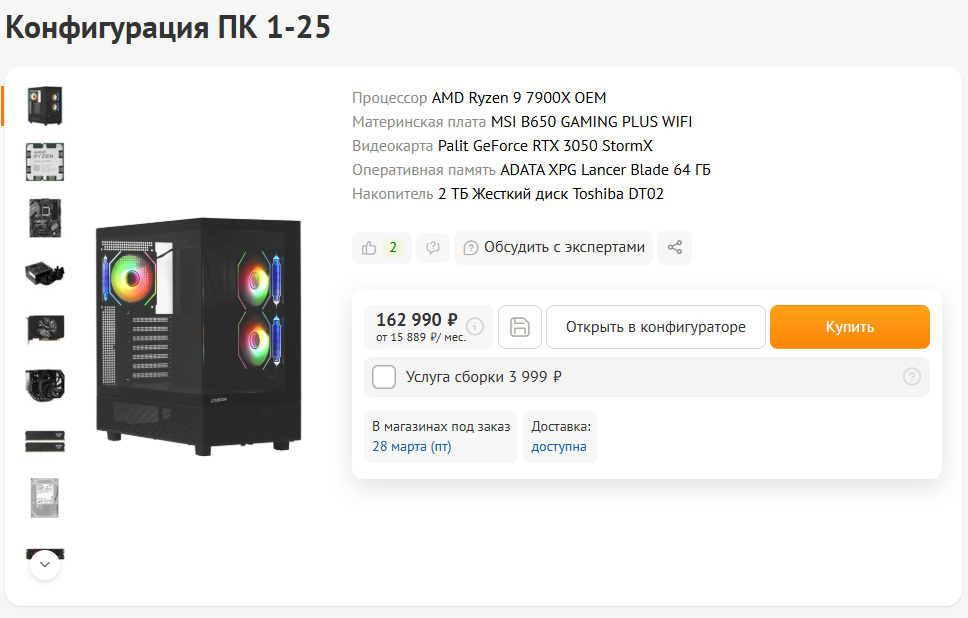Click the assembly service help question icon
The width and height of the screenshot is (968, 618).
pos(912,377)
